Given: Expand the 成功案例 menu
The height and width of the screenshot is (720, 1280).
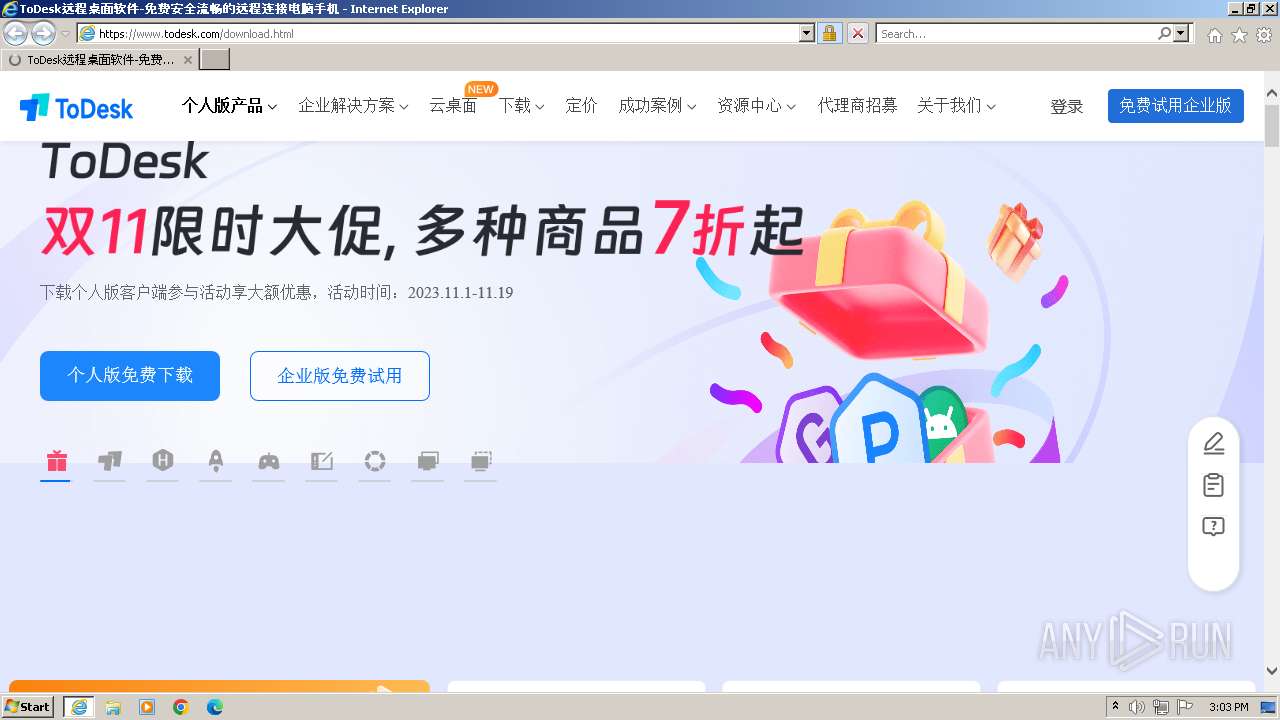Looking at the screenshot, I should [x=657, y=106].
